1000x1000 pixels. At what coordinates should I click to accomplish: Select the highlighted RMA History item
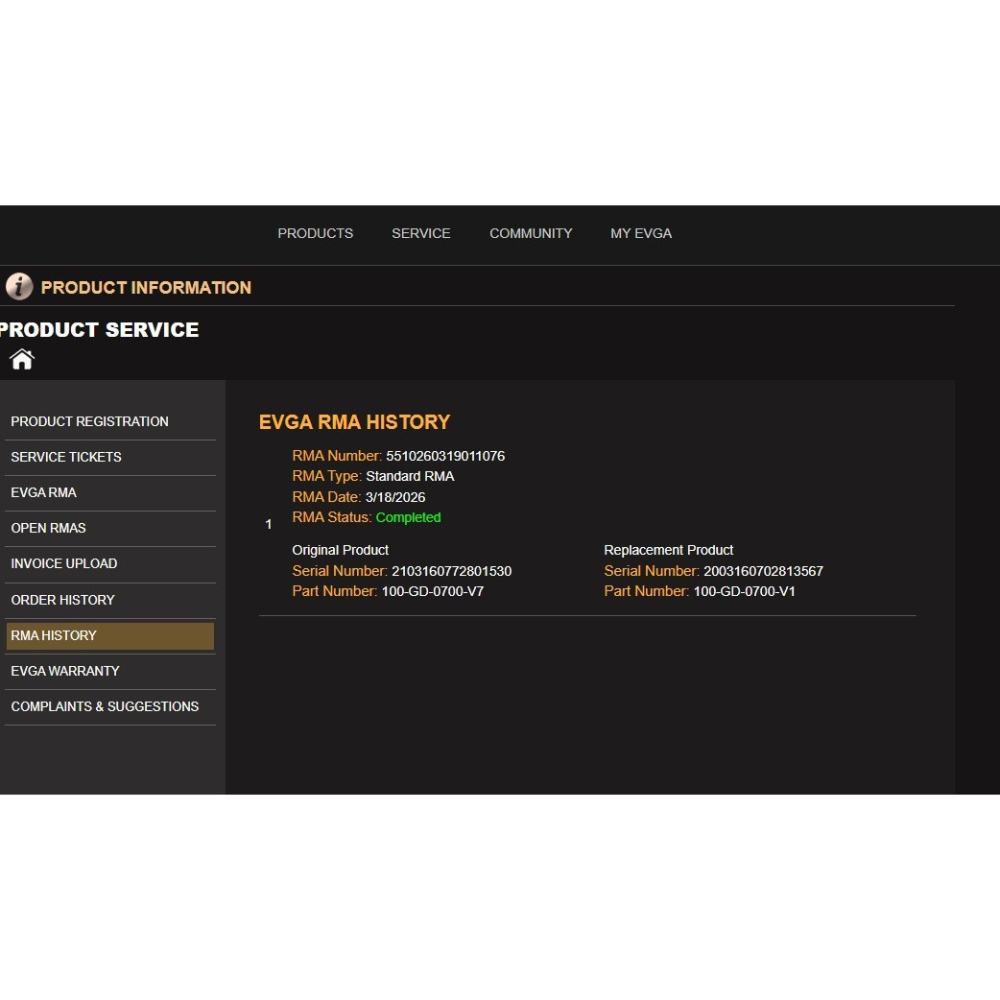(110, 636)
